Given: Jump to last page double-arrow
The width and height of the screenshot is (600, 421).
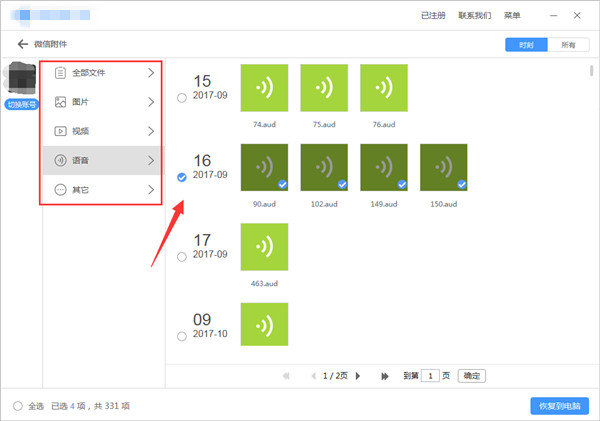Looking at the screenshot, I should [385, 376].
